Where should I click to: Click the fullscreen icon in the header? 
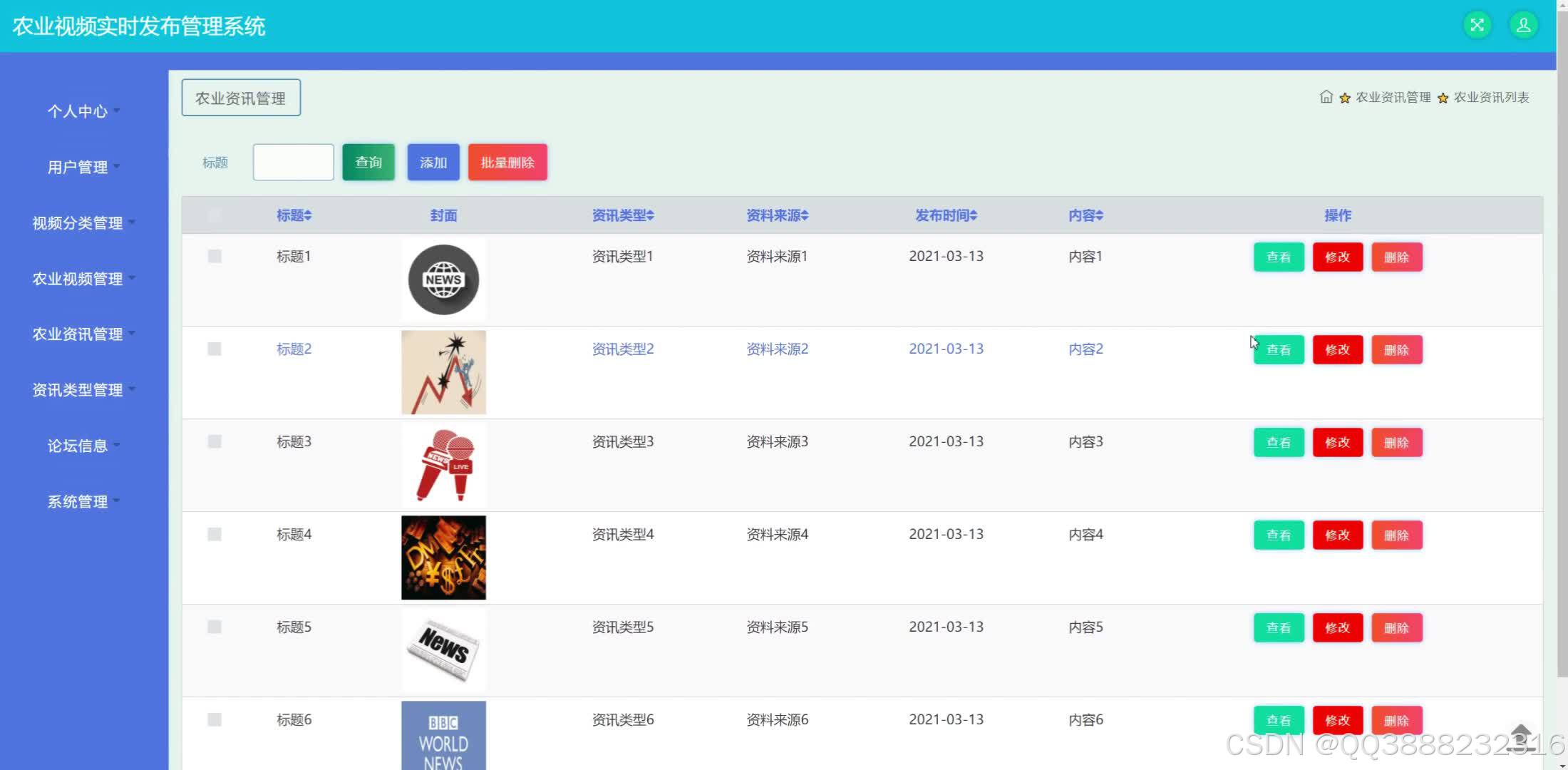pos(1476,25)
